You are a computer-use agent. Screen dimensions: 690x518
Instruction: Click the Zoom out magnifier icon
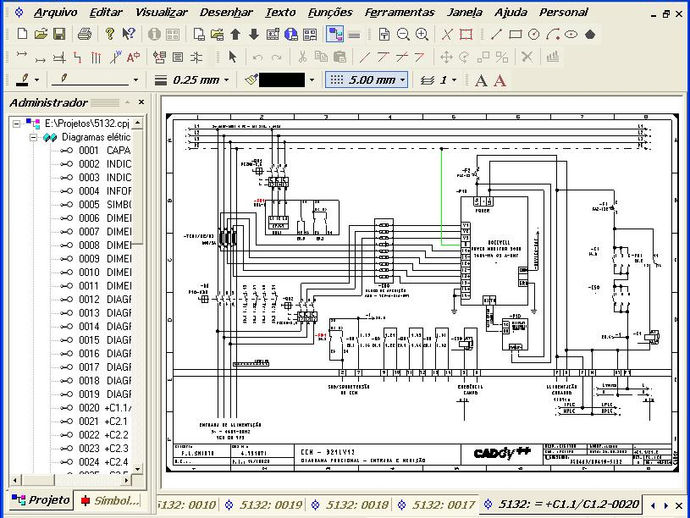point(403,34)
